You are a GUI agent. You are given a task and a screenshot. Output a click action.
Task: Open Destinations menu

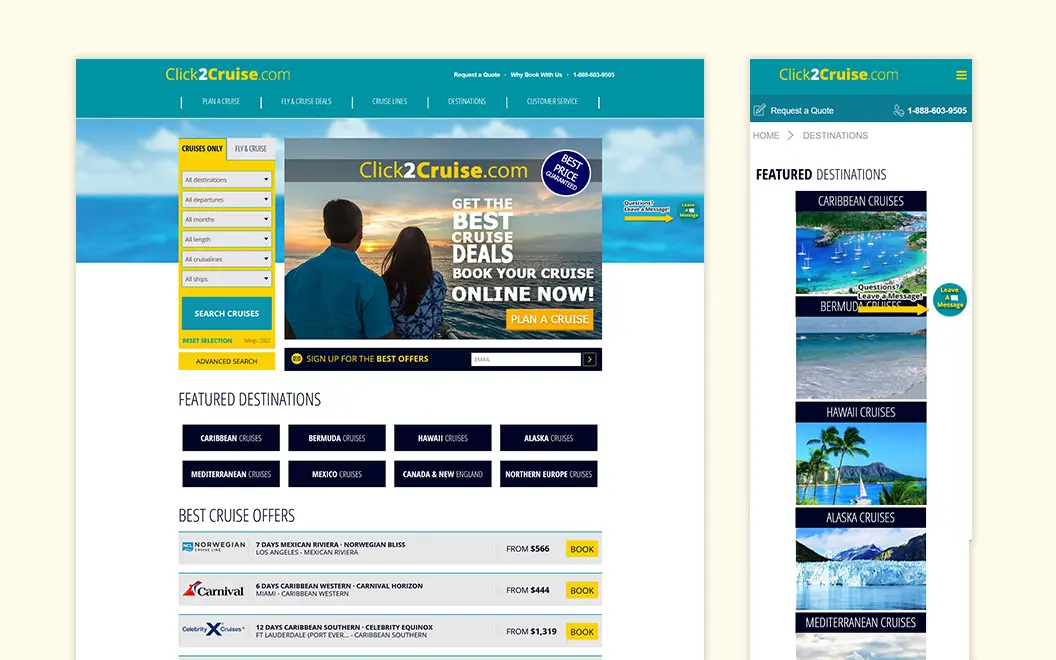[467, 102]
